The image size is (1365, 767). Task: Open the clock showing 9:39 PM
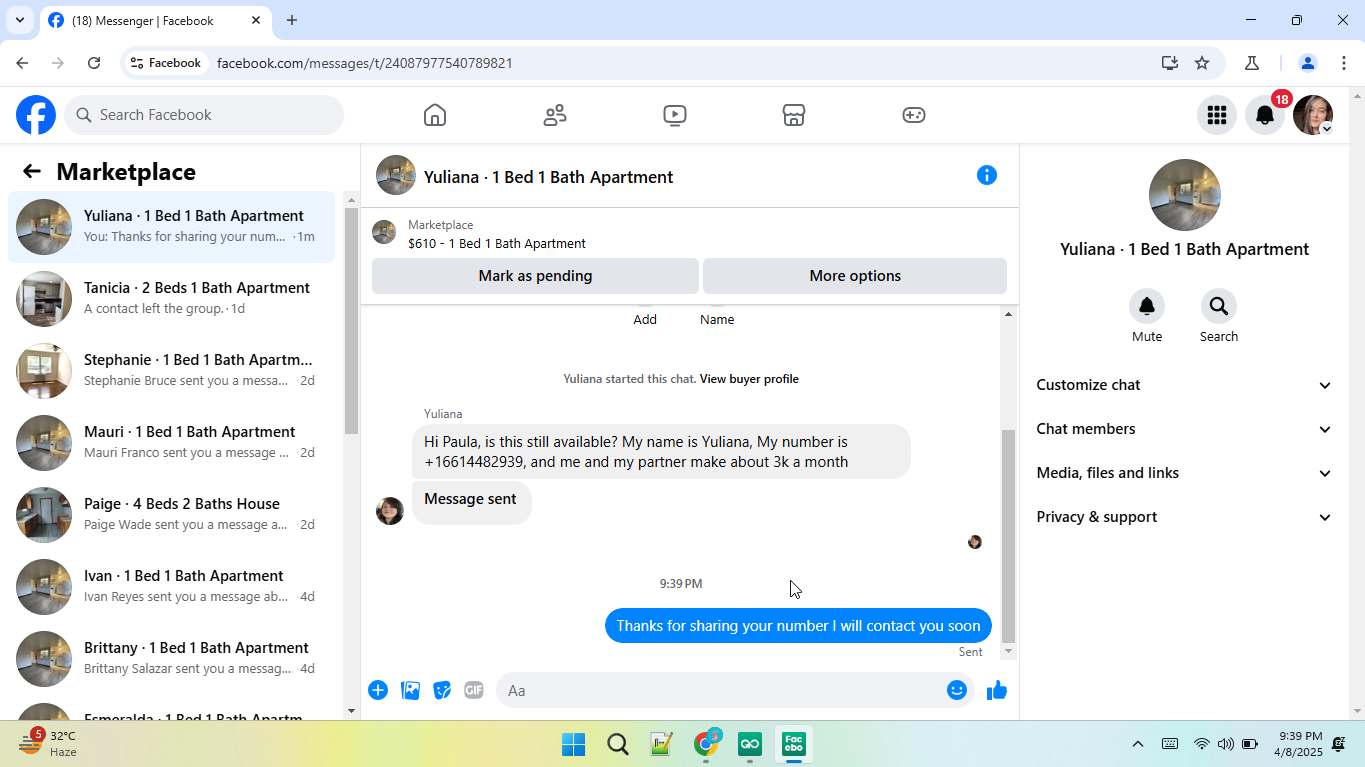1300,744
